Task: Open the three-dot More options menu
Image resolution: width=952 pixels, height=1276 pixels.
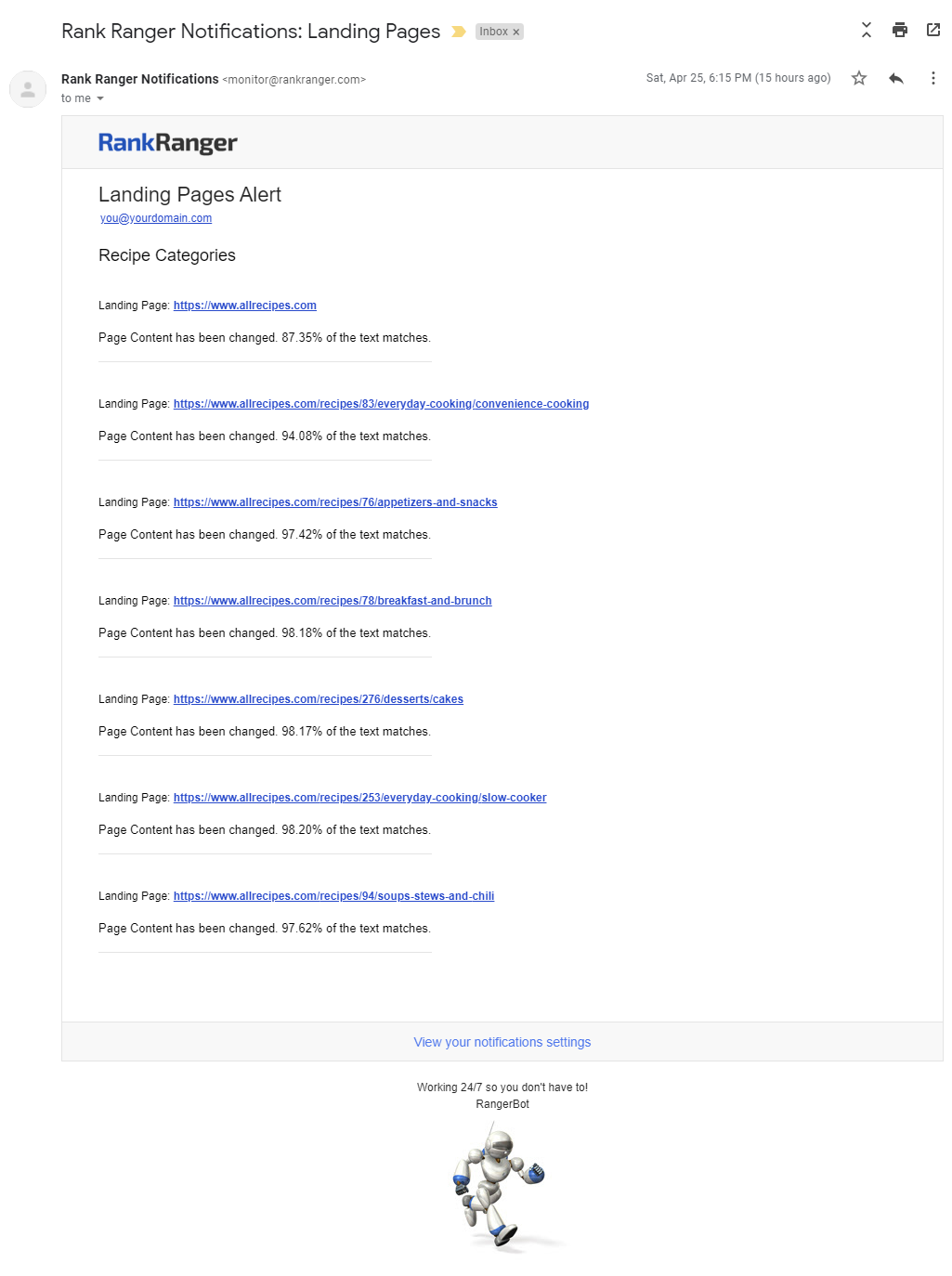Action: pyautogui.click(x=932, y=78)
